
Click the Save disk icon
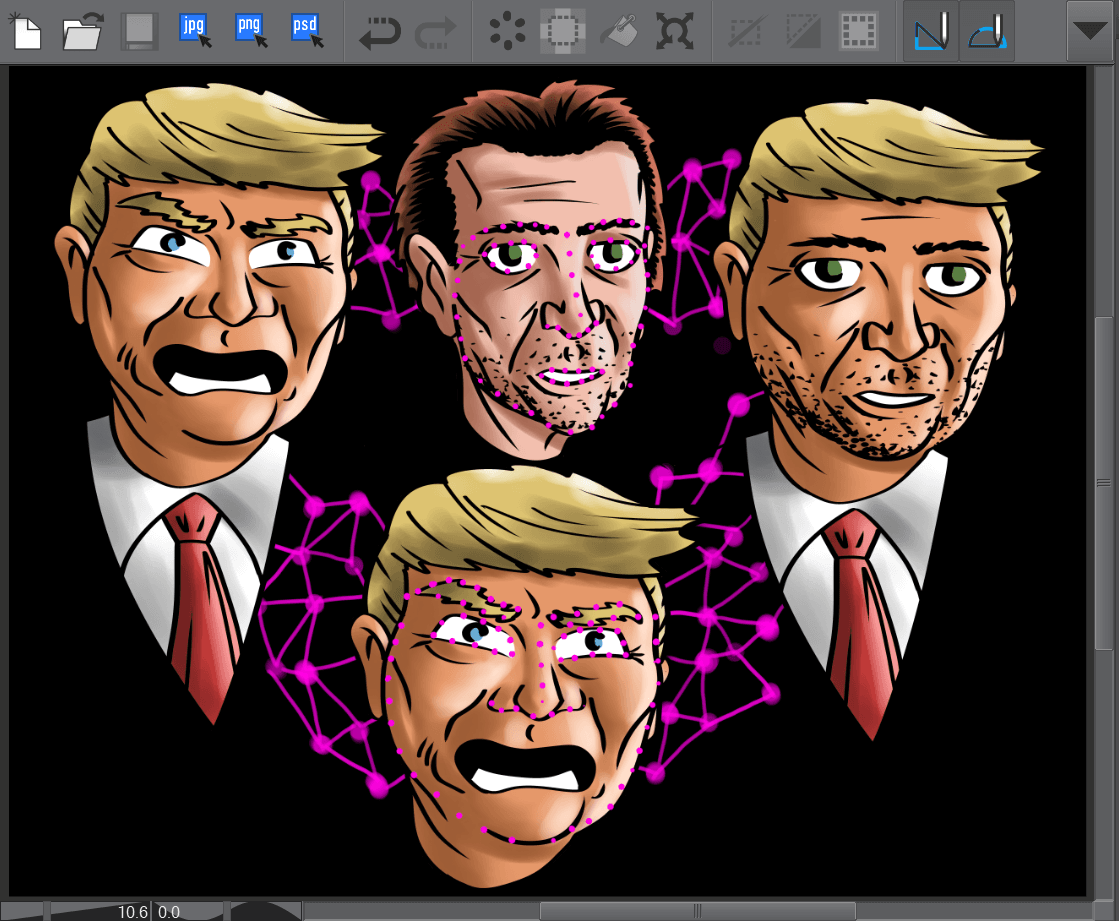click(x=137, y=31)
